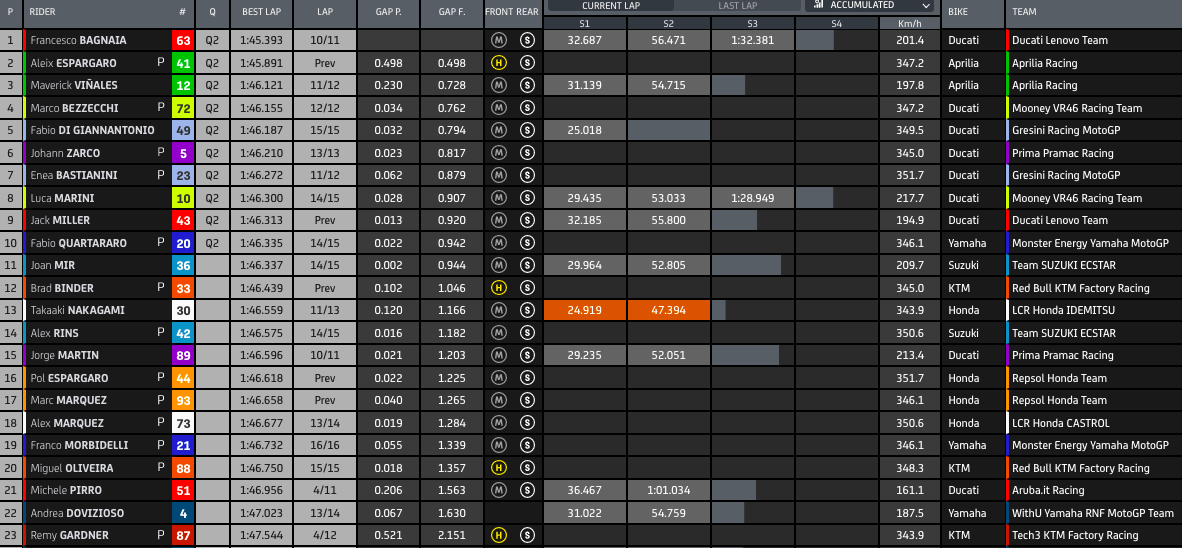Click Marc Marquez's front medium tyre icon
1182x548 pixels.
pos(498,400)
